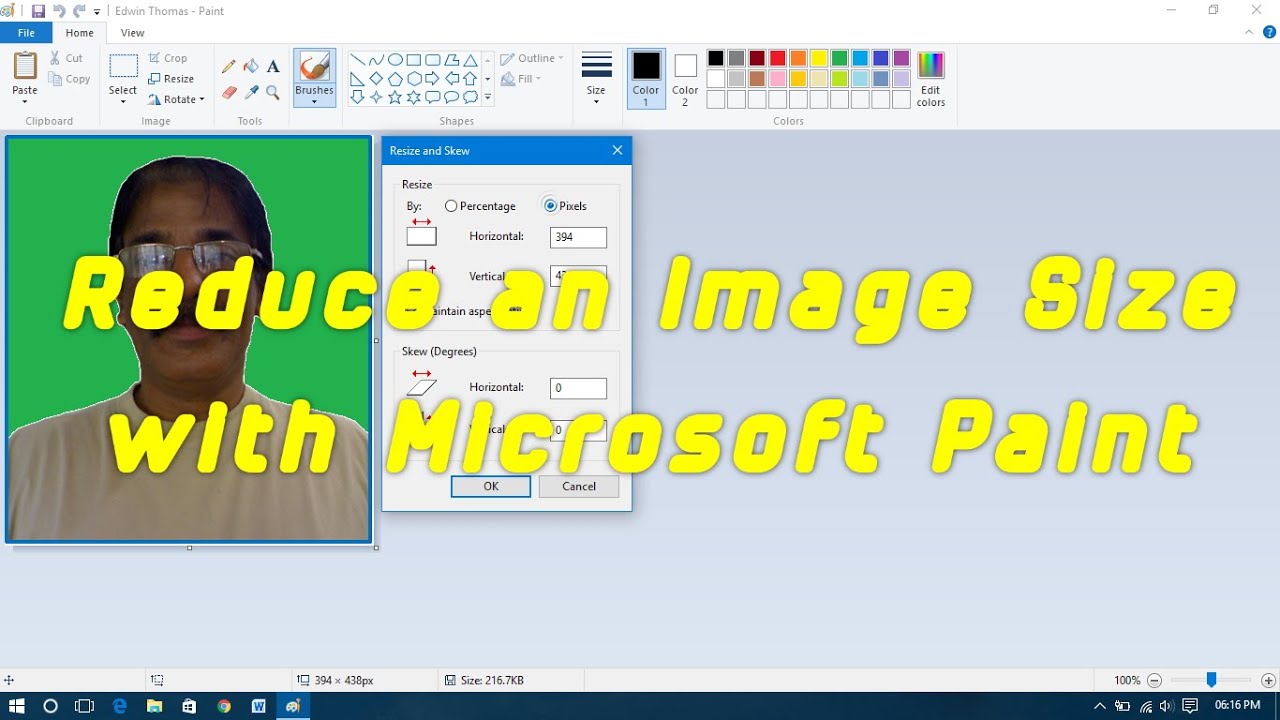Screen dimensions: 1280x720
Task: Choose the Diamond shape
Action: click(376, 79)
